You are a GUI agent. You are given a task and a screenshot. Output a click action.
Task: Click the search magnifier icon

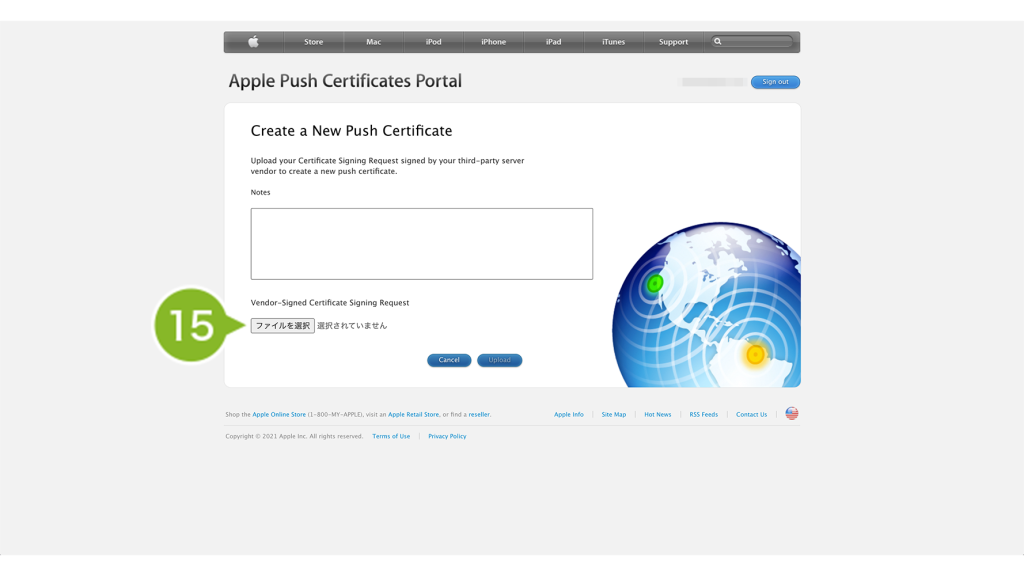point(718,42)
